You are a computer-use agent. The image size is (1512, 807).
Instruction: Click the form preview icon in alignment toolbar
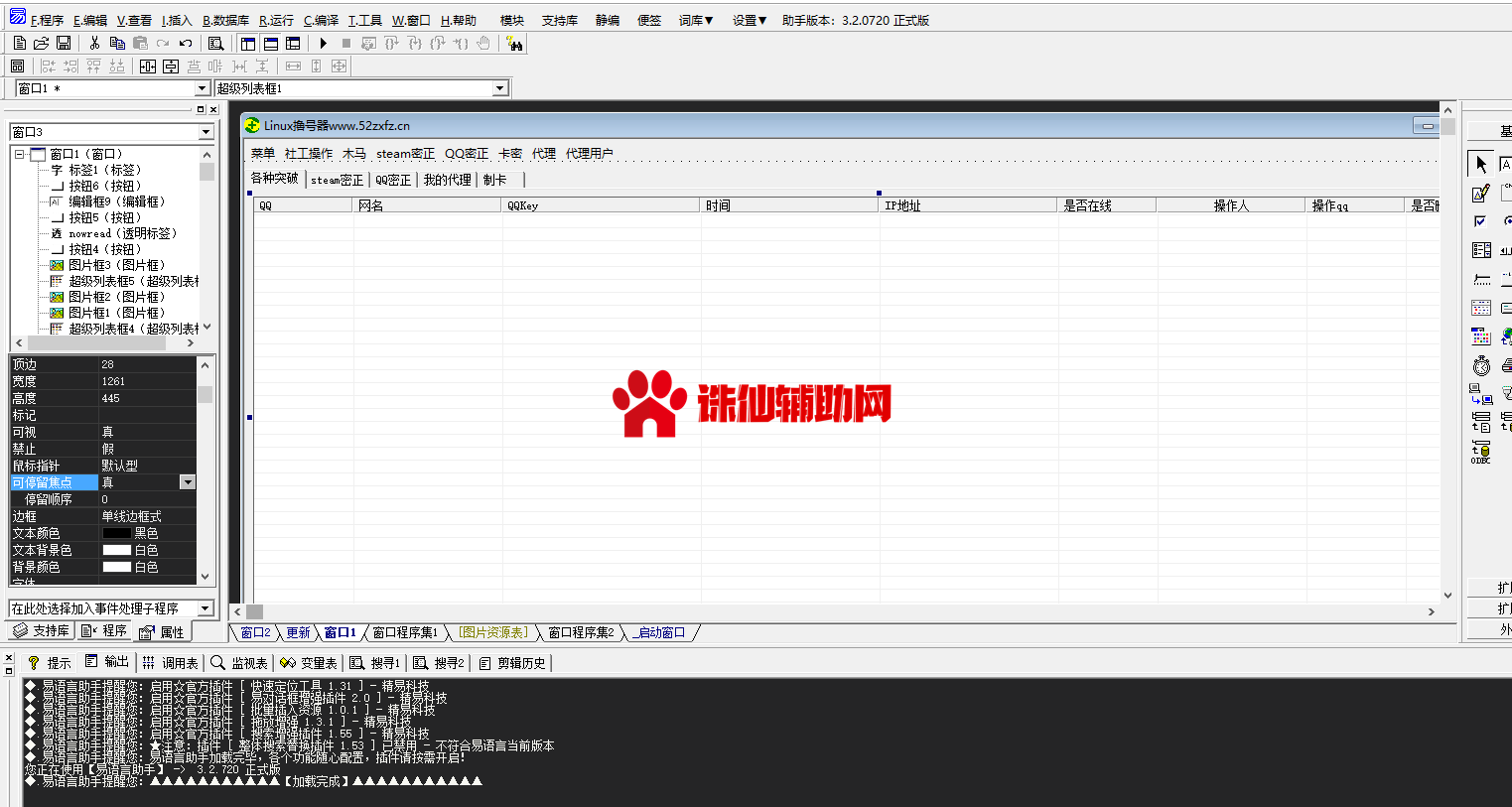[x=17, y=67]
